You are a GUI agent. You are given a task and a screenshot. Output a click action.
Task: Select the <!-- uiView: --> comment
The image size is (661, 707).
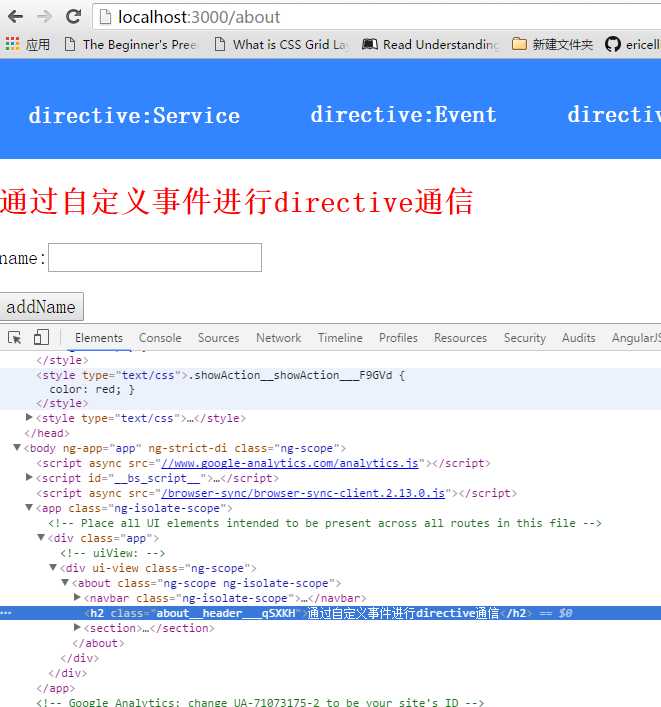113,553
